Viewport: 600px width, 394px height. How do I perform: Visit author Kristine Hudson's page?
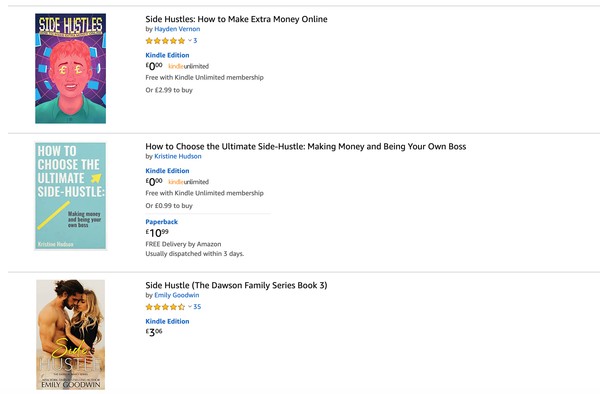point(178,156)
